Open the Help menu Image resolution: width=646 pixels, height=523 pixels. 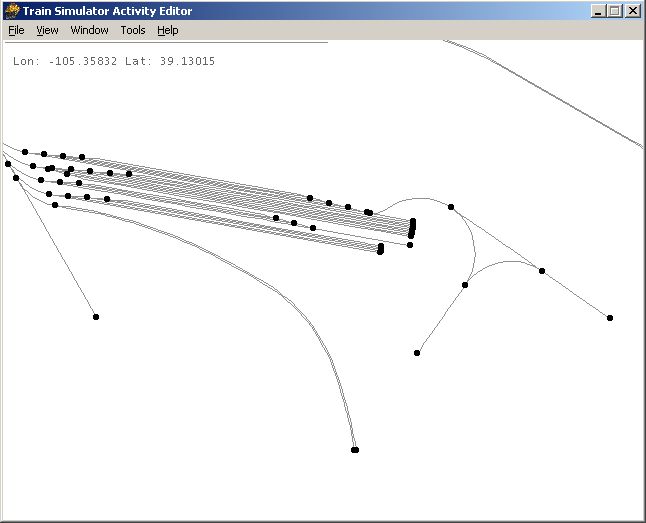pyautogui.click(x=168, y=30)
